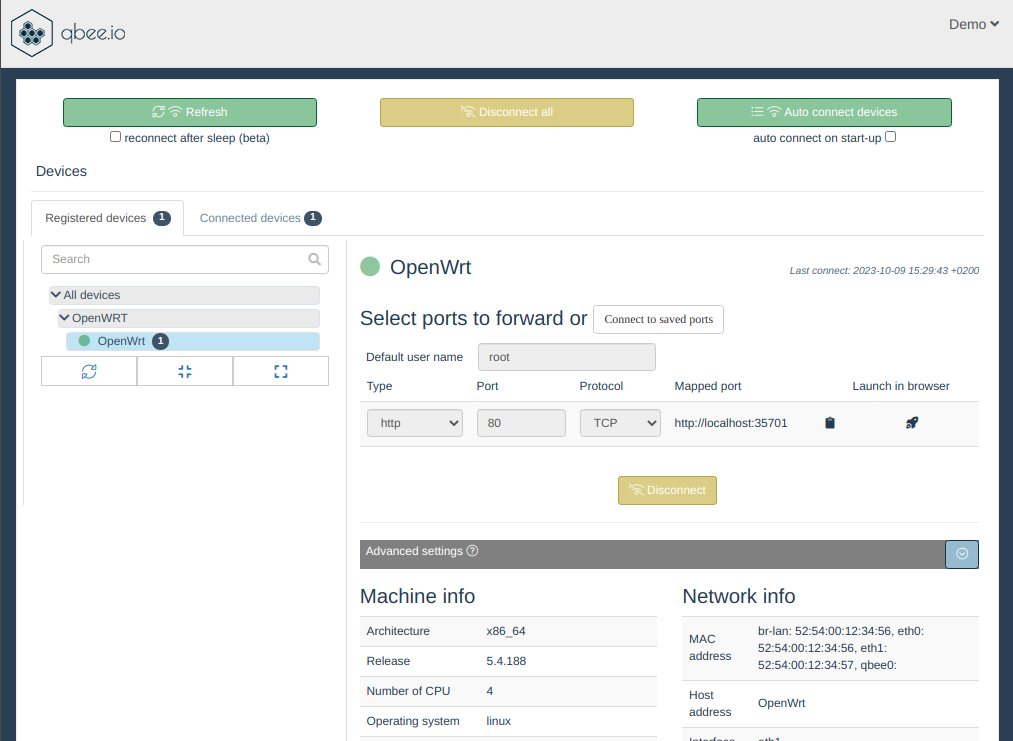1013x741 pixels.
Task: Collapse all nodes in the device tree
Action: (x=184, y=370)
